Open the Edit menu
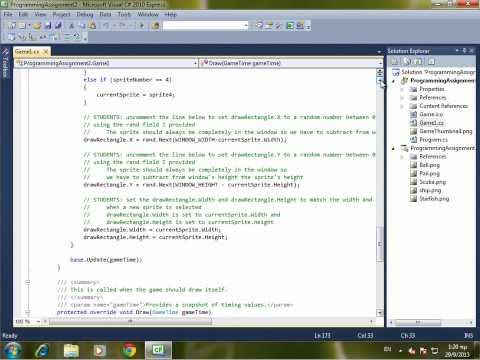Screen dimensions: 480x360 click(23, 14)
